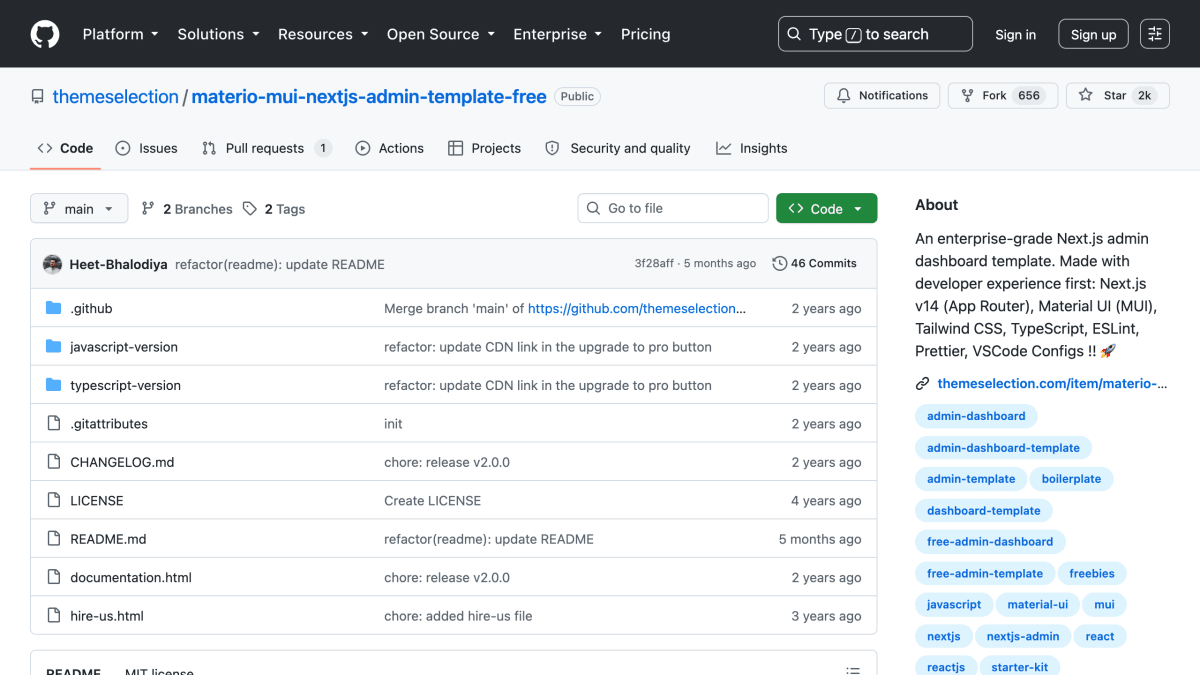
Task: Expand the Solutions menu
Action: pyautogui.click(x=219, y=34)
